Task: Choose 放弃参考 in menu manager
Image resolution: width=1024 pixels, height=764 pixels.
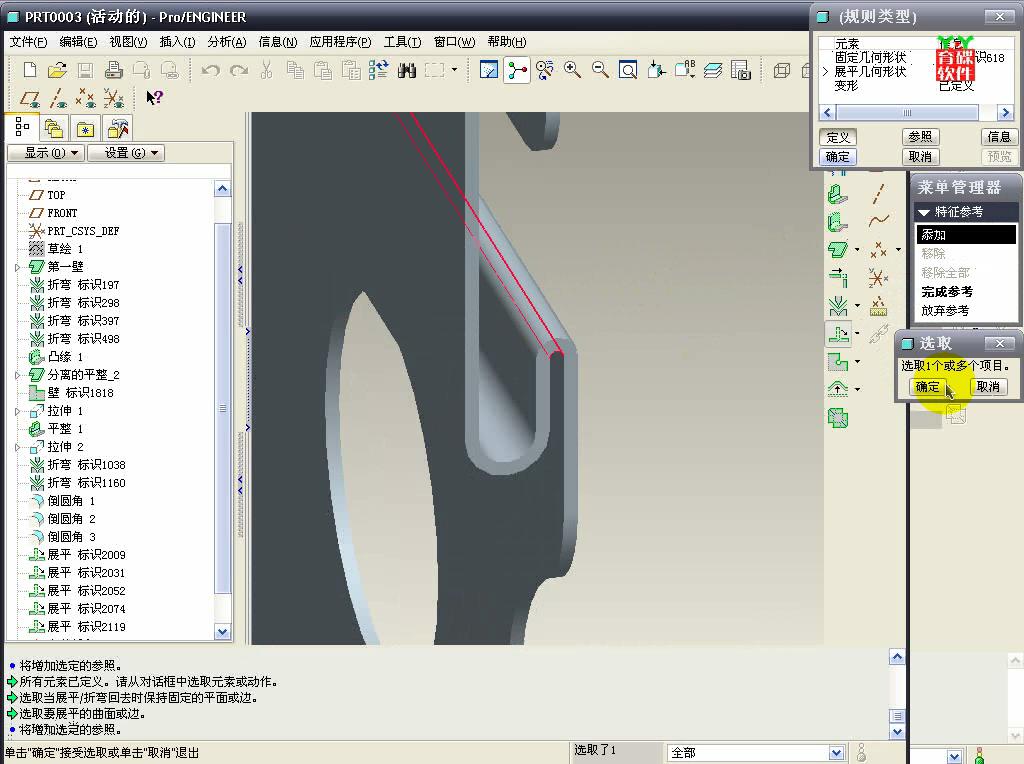Action: click(x=945, y=311)
